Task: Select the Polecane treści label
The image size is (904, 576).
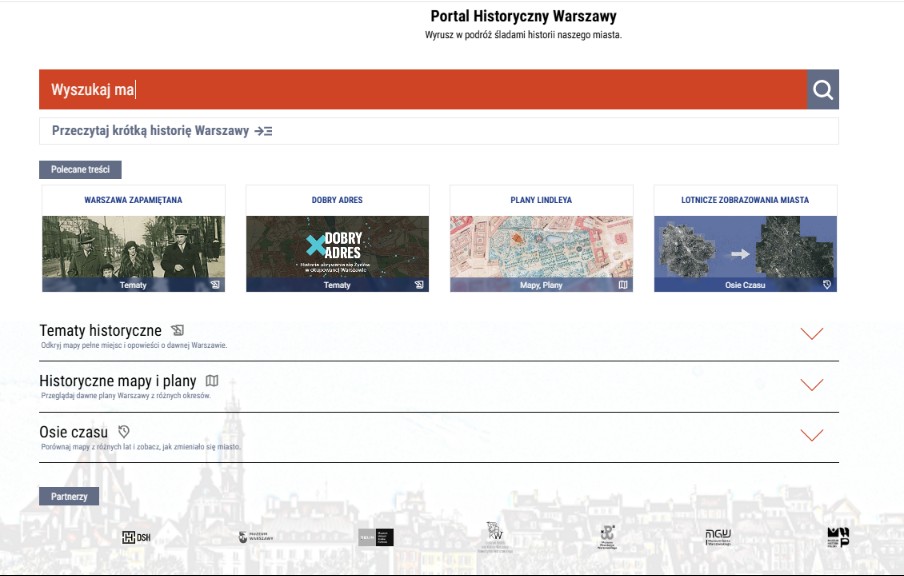Action: coord(80,170)
